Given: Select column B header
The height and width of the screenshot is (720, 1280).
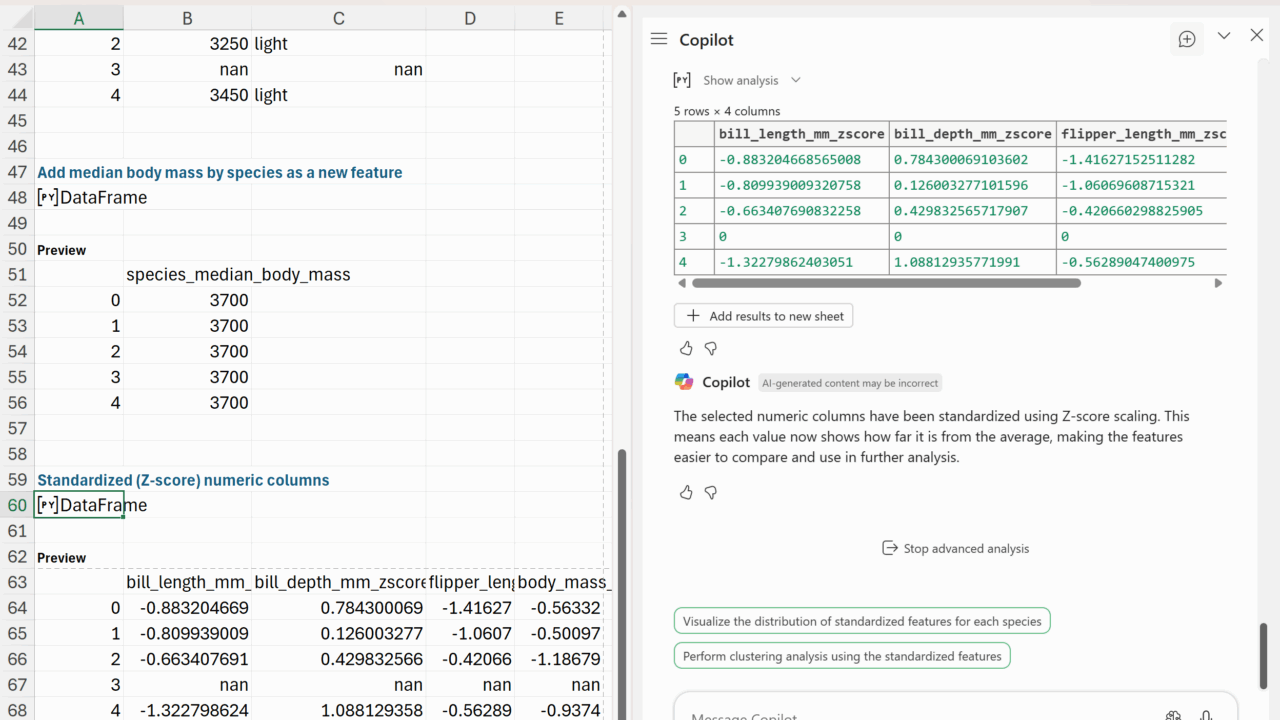Looking at the screenshot, I should pos(187,18).
